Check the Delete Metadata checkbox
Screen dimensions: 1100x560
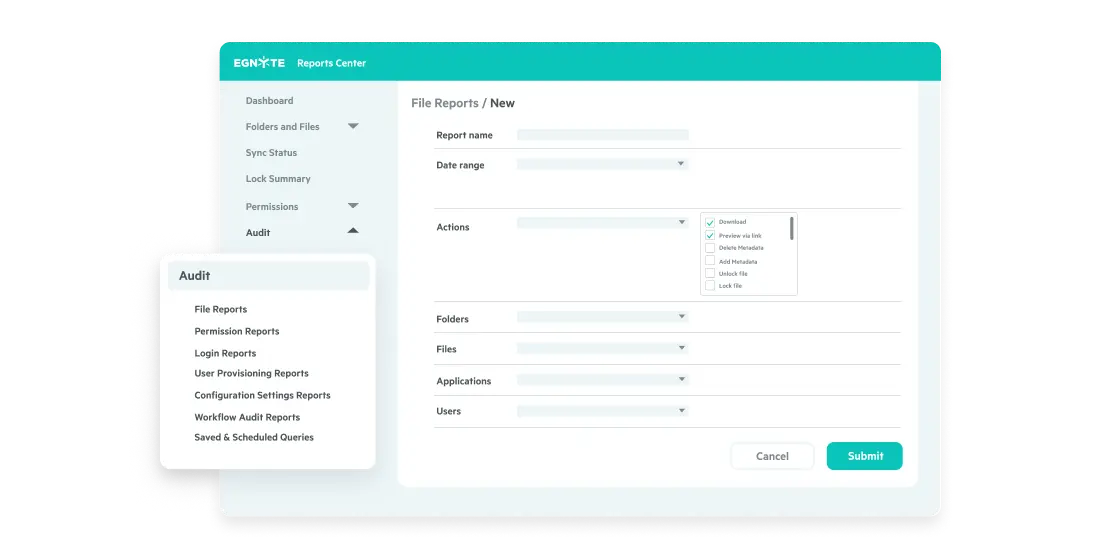710,248
